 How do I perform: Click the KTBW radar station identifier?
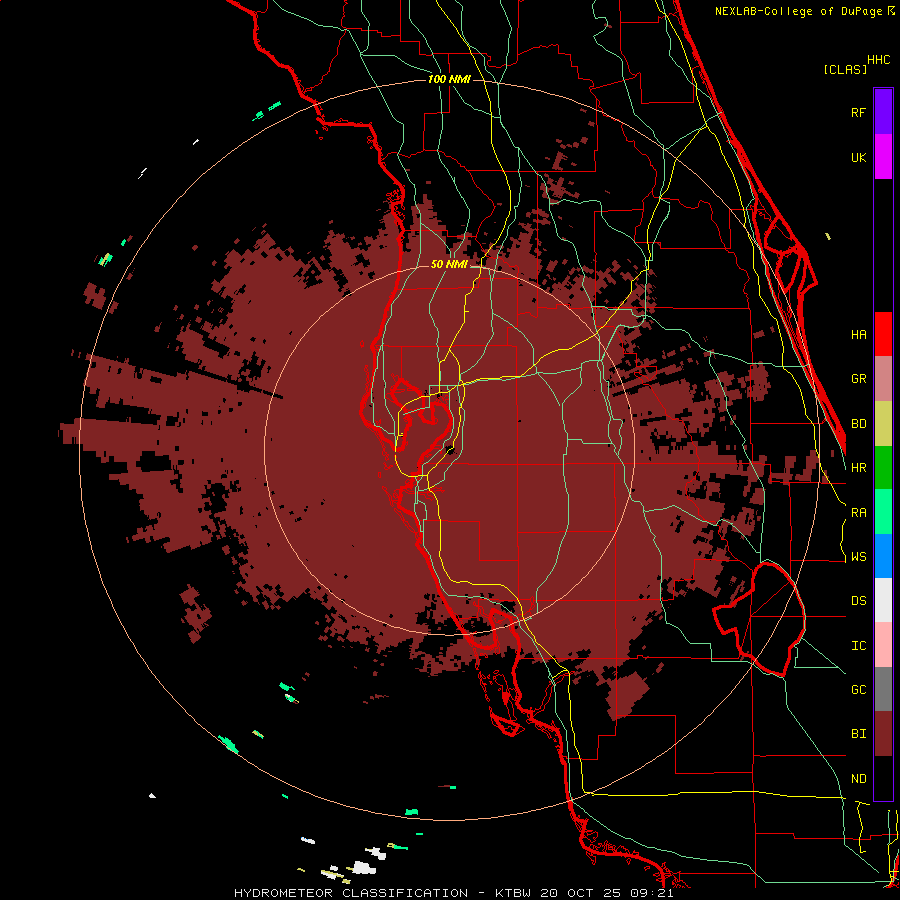pyautogui.click(x=513, y=893)
